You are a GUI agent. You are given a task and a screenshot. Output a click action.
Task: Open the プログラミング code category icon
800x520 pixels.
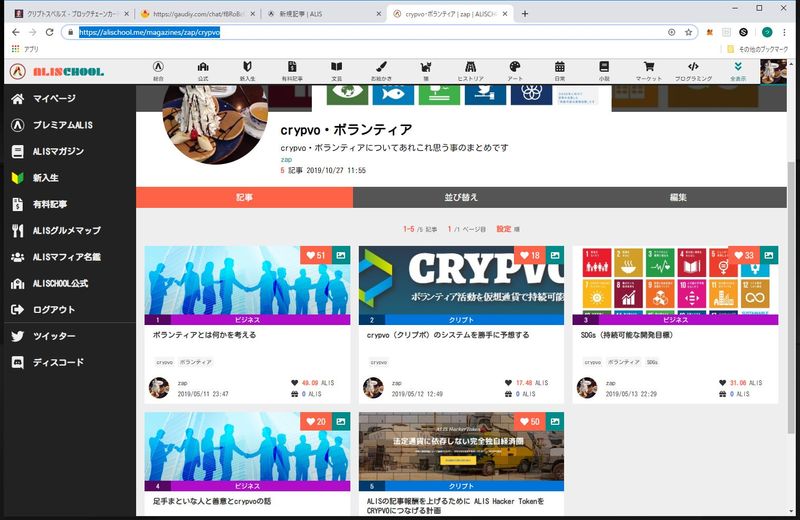pyautogui.click(x=693, y=71)
